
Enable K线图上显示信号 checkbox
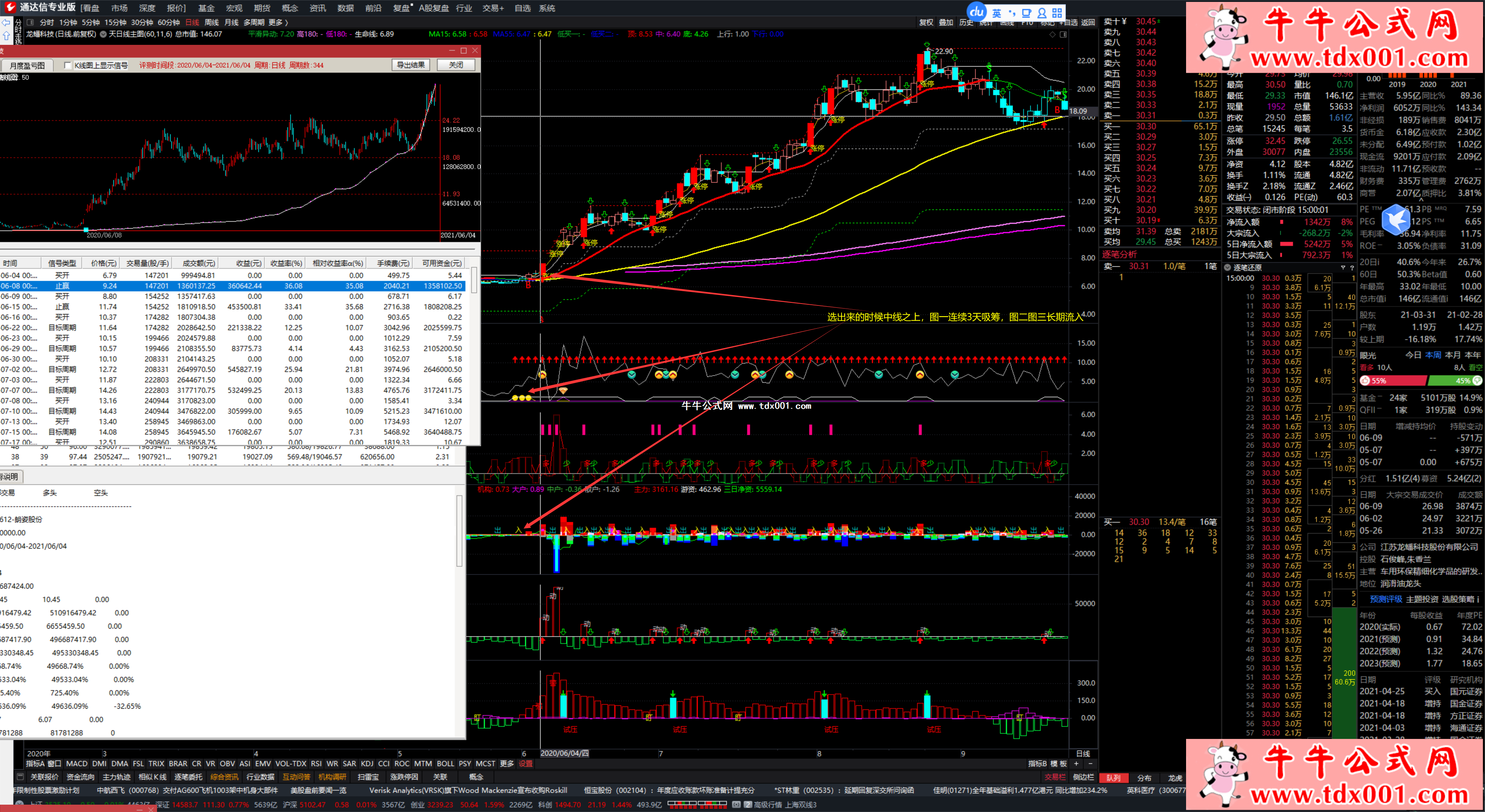[x=67, y=66]
